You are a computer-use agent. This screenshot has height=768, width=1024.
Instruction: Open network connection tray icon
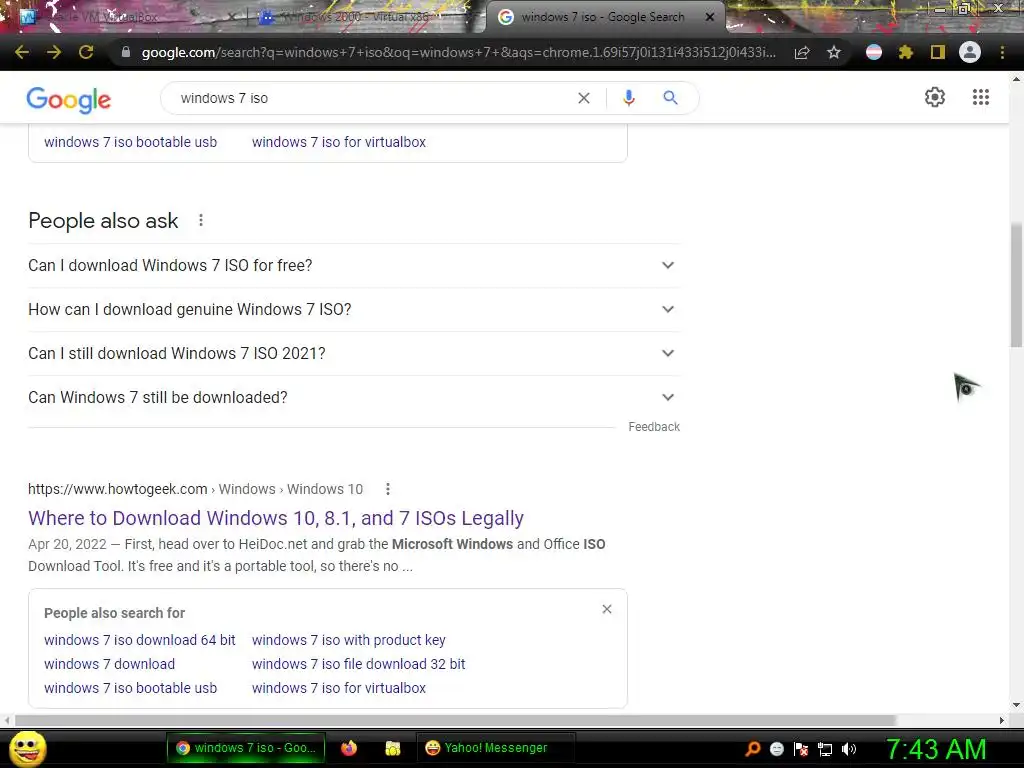[x=825, y=749]
